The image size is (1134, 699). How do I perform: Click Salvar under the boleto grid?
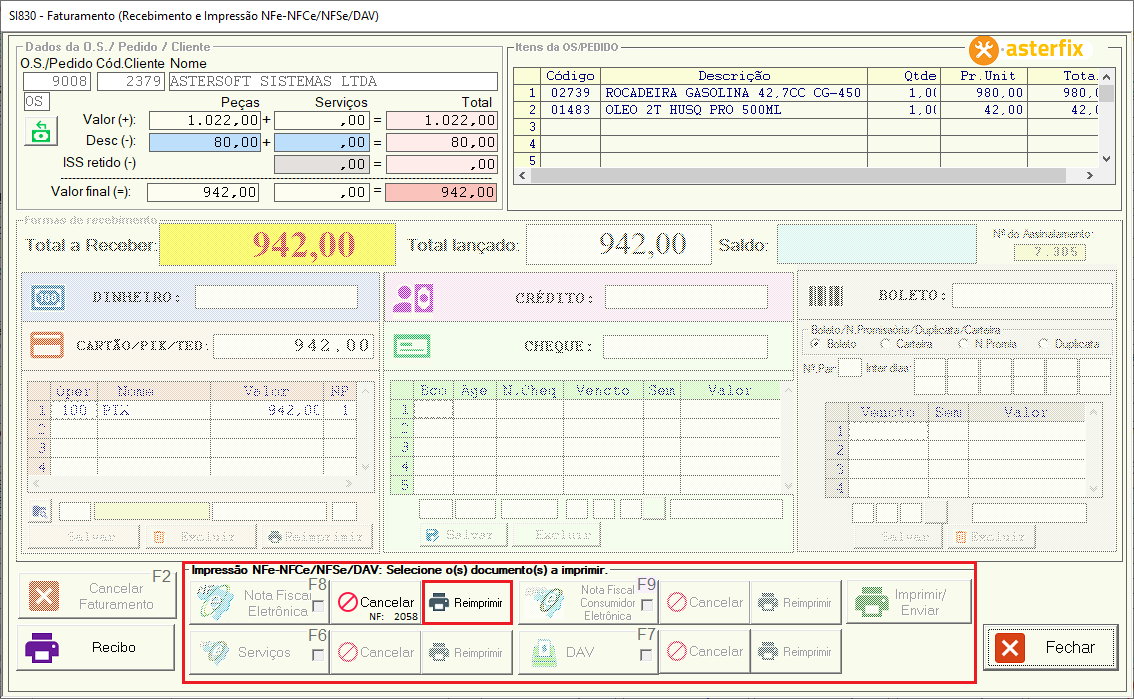[899, 536]
